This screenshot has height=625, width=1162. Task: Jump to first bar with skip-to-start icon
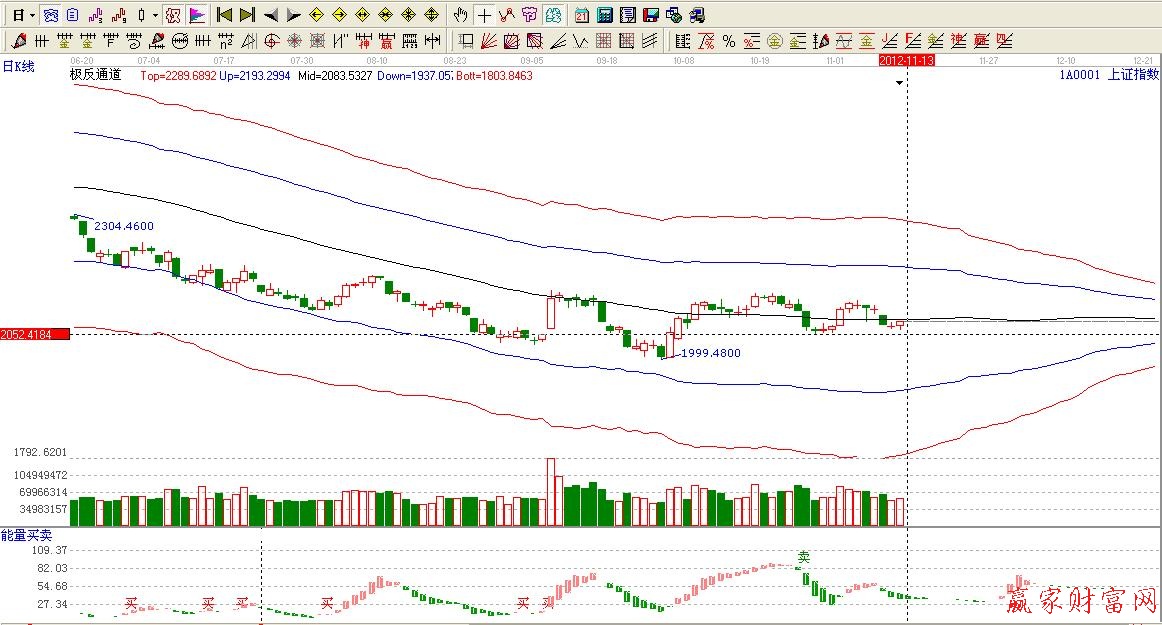click(224, 15)
